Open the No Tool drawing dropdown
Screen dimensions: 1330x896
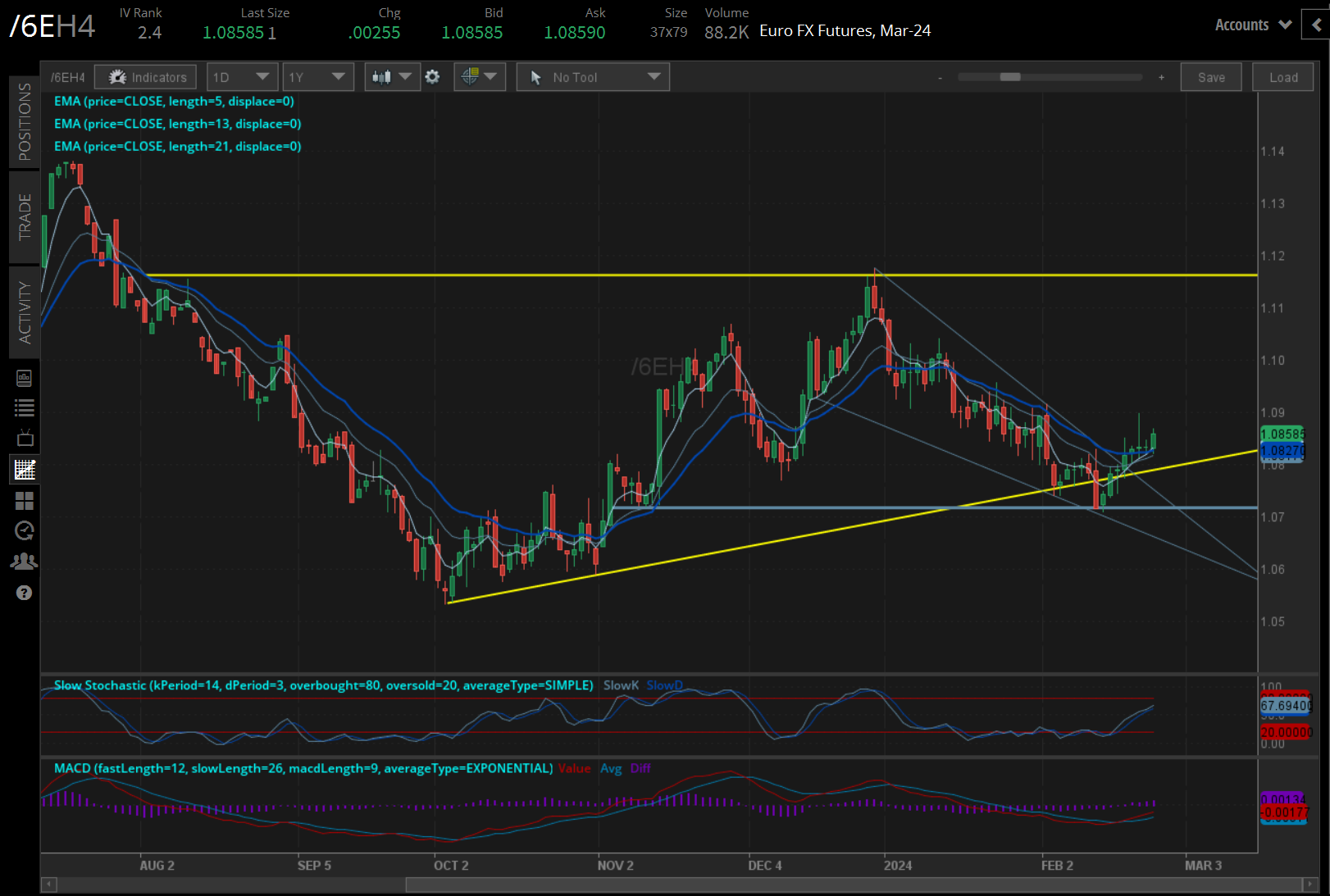coord(593,77)
